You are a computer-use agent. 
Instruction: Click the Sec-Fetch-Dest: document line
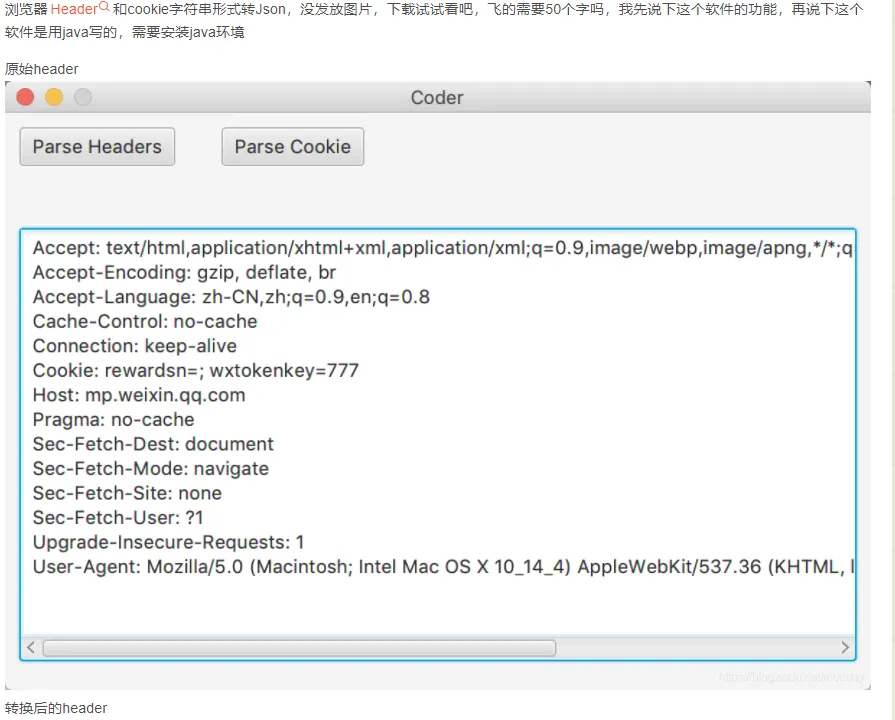click(153, 444)
